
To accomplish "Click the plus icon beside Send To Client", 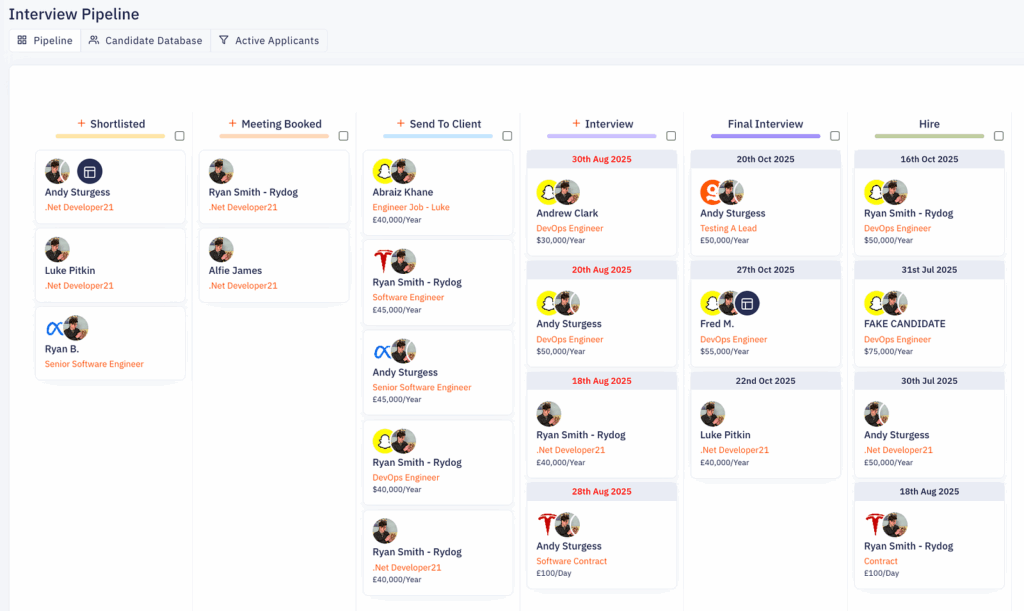I will 400,124.
